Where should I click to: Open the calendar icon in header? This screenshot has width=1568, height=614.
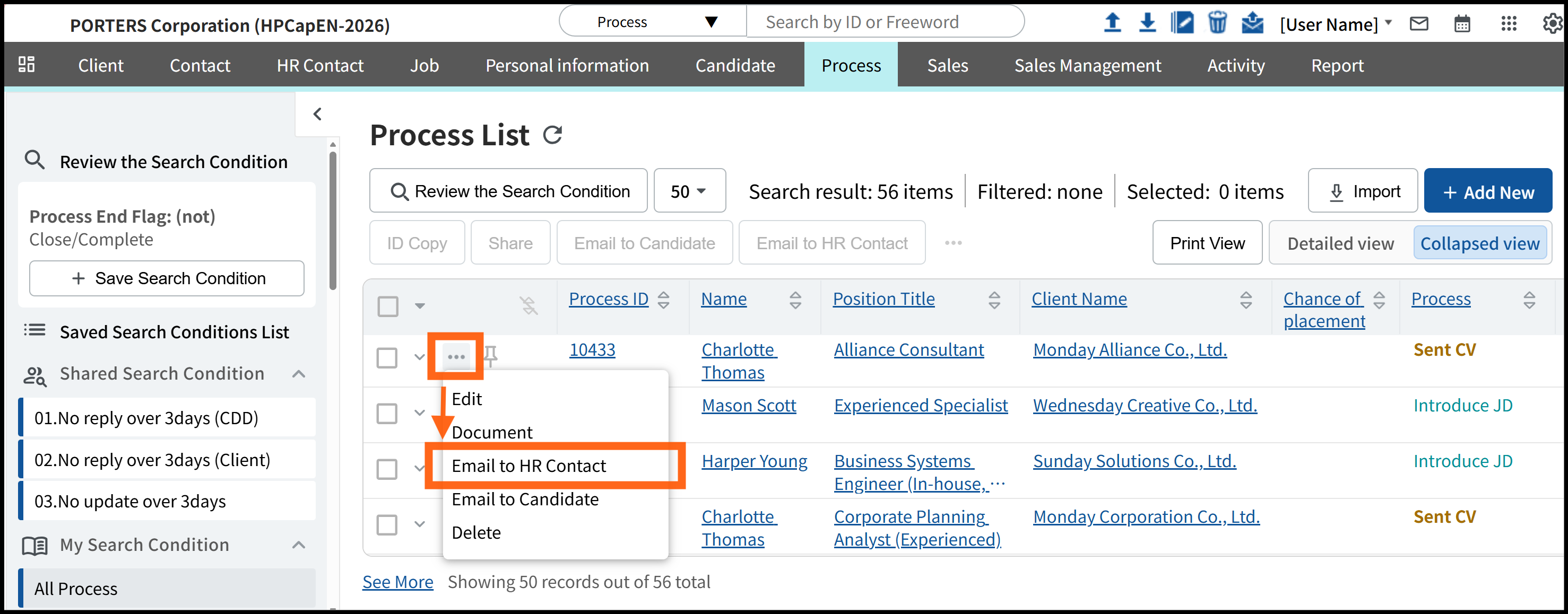(1461, 24)
